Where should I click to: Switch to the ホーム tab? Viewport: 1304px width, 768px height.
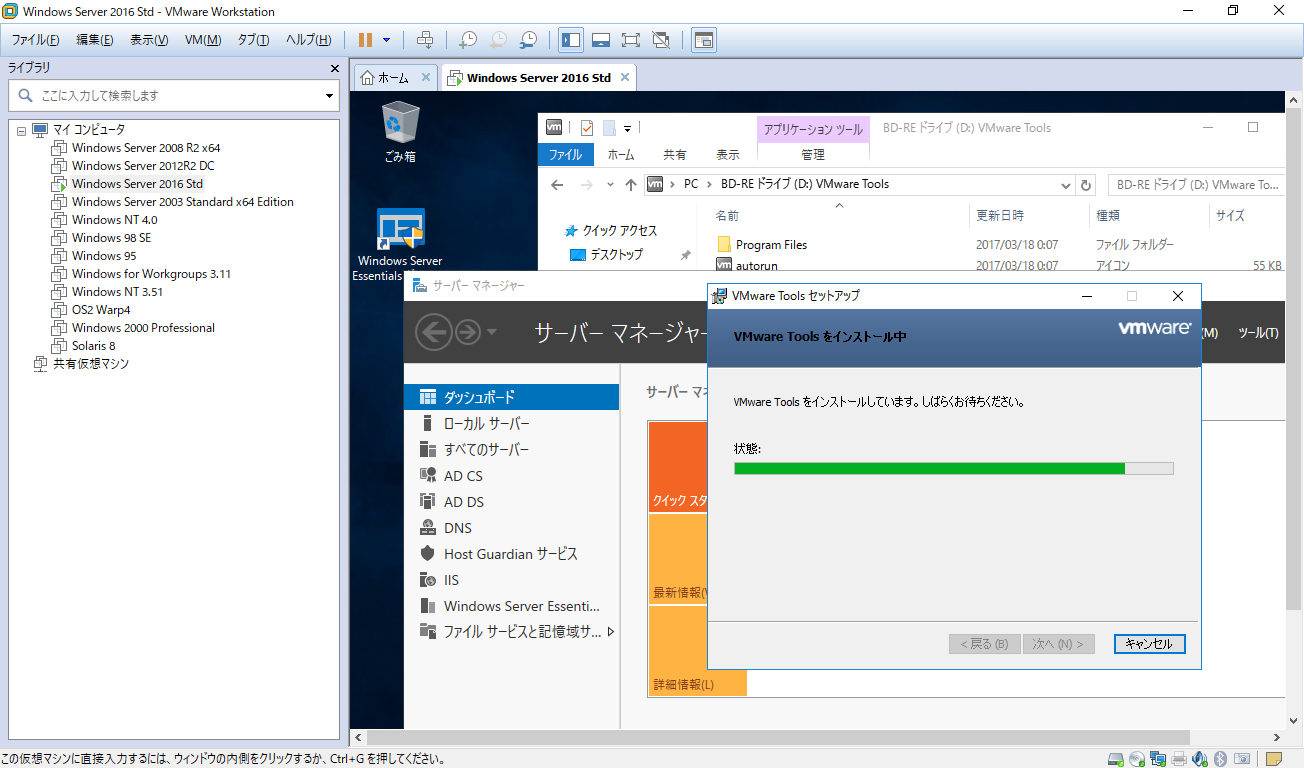(x=385, y=77)
